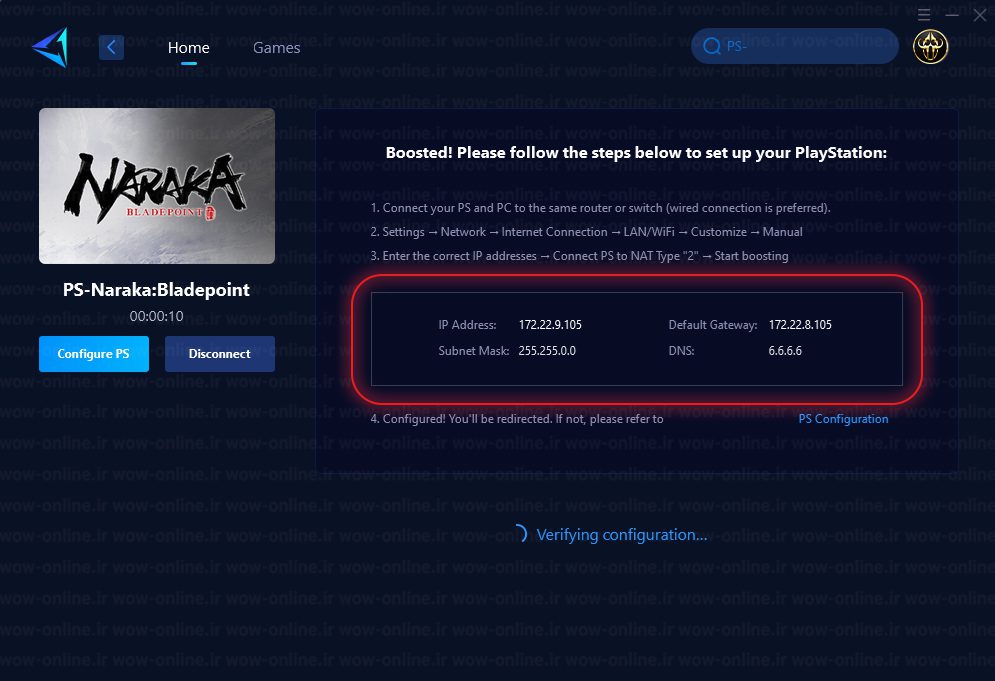Select the IP address value 172.22.9.105
Screen dimensions: 995x681
point(550,325)
